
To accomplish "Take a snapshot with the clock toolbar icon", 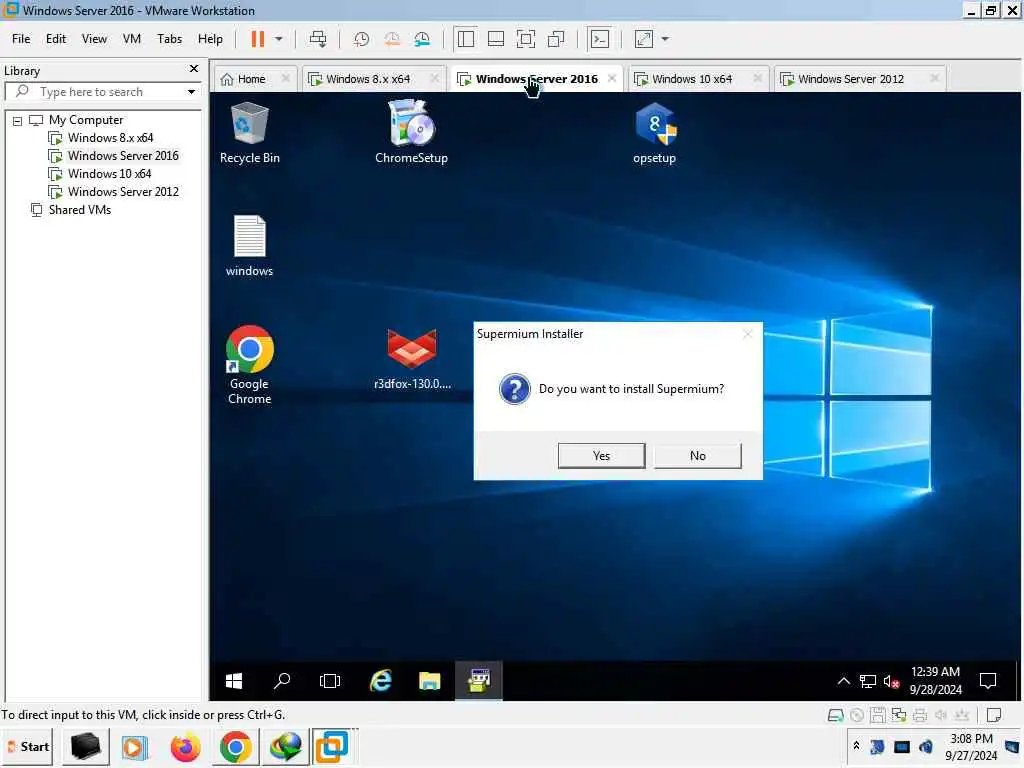I will coord(361,39).
